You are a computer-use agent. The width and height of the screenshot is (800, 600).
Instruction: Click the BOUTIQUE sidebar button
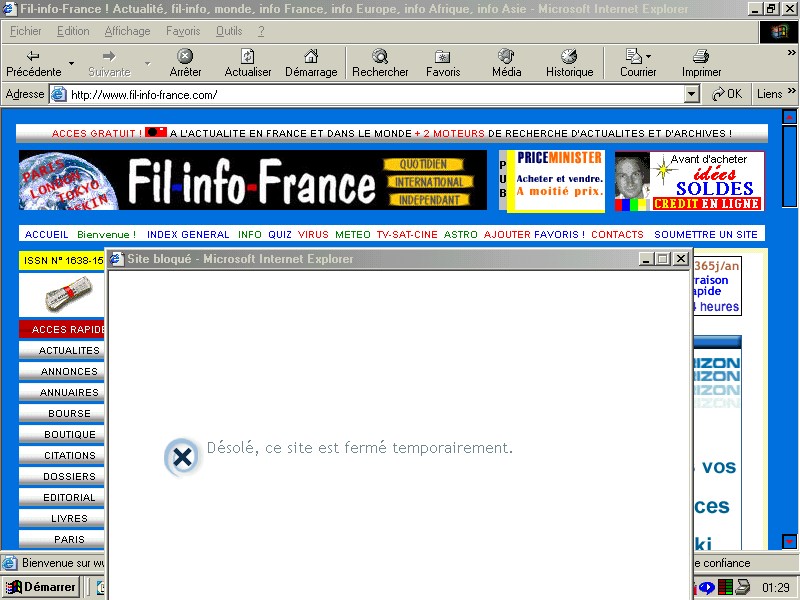tap(62, 434)
